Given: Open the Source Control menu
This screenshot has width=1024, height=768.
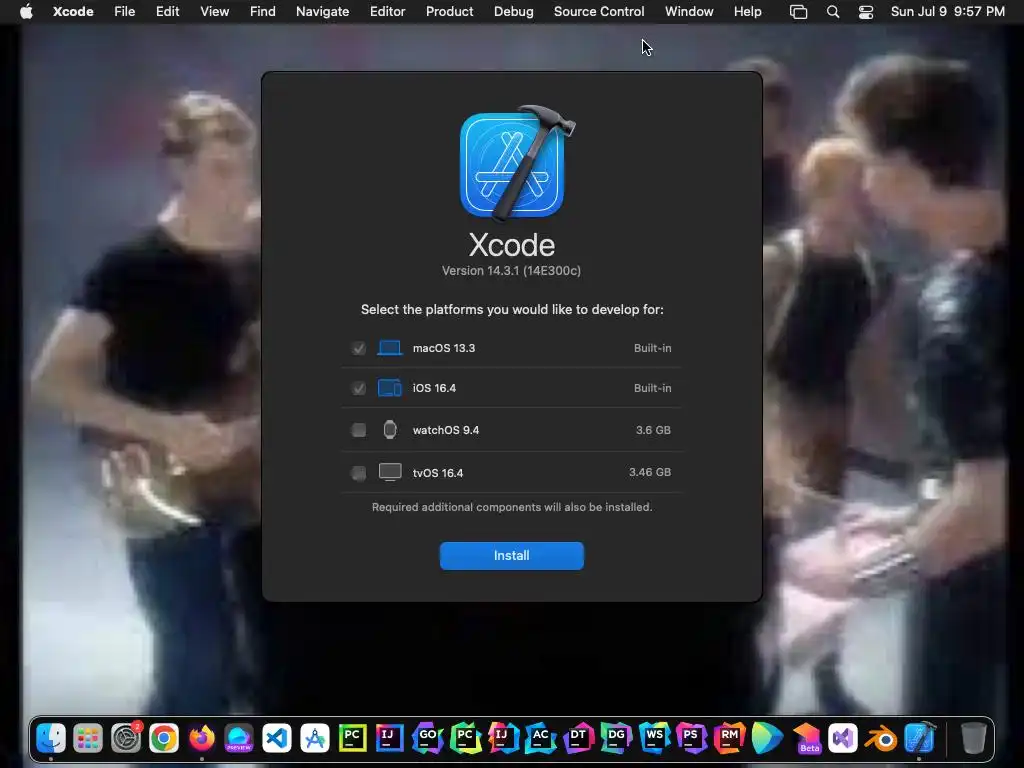Looking at the screenshot, I should (599, 12).
